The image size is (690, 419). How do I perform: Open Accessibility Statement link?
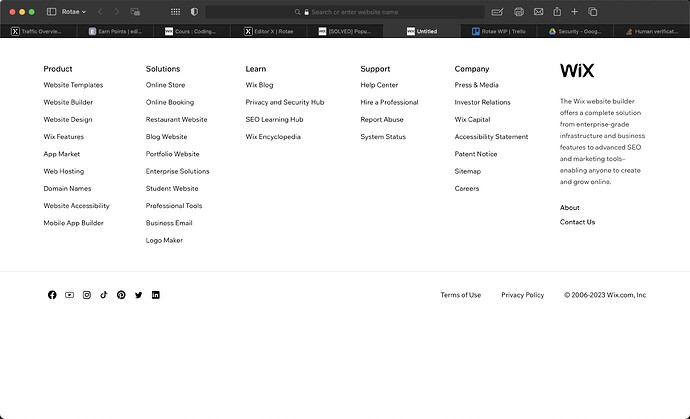pyautogui.click(x=491, y=136)
